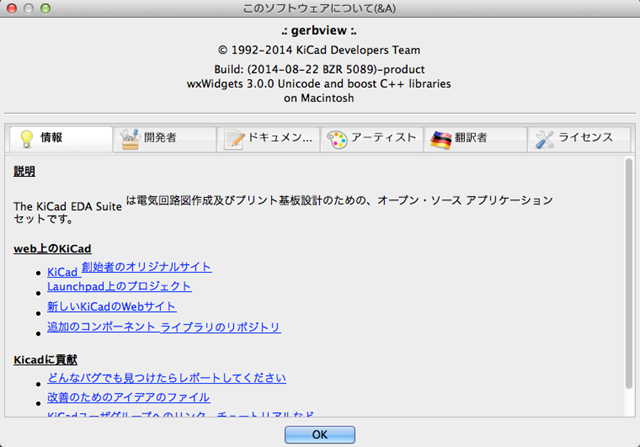The image size is (640, 447).
Task: Click the pencil-and-paper icon on ドキュメン... tab
Action: (235, 139)
